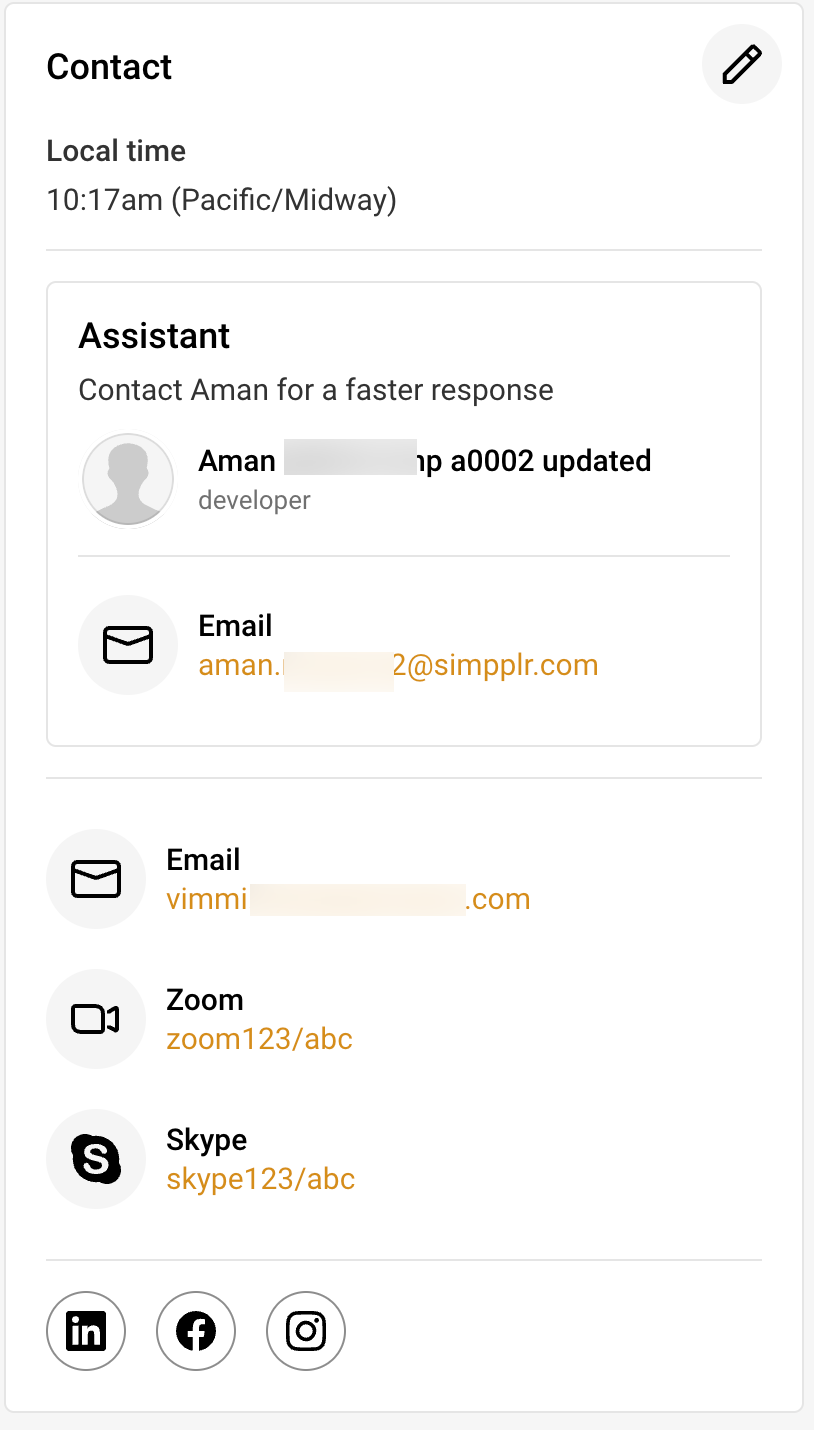Screen dimensions: 814x1430
Task: Open the skype123/abc contact link
Action: click(260, 1178)
